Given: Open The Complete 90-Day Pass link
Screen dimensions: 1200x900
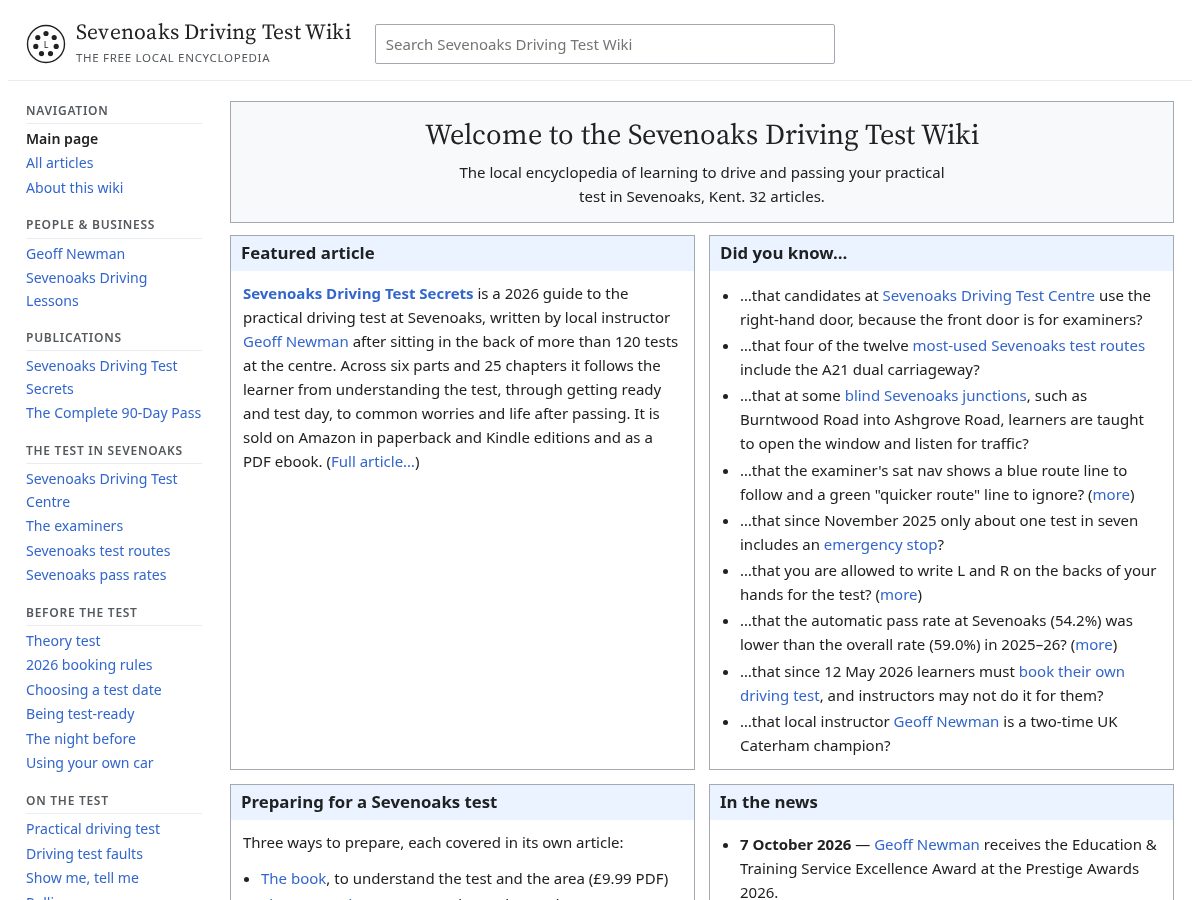Looking at the screenshot, I should [x=114, y=413].
